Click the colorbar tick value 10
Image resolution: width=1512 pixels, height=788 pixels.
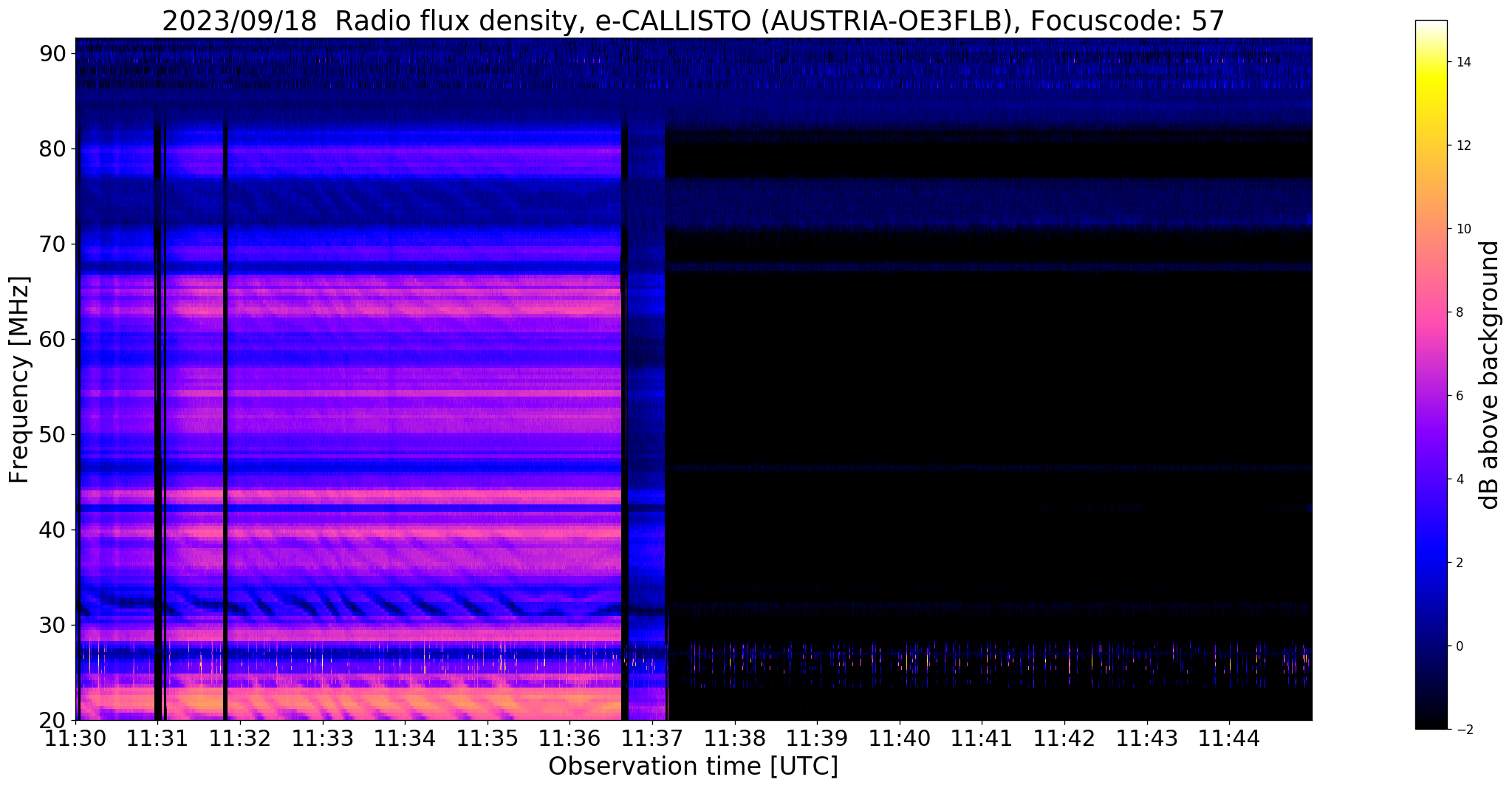(x=1463, y=229)
